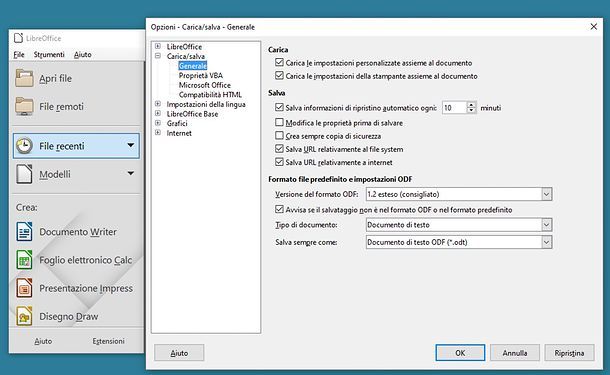Click the Disegno Draw icon
The height and width of the screenshot is (375, 610).
24,316
